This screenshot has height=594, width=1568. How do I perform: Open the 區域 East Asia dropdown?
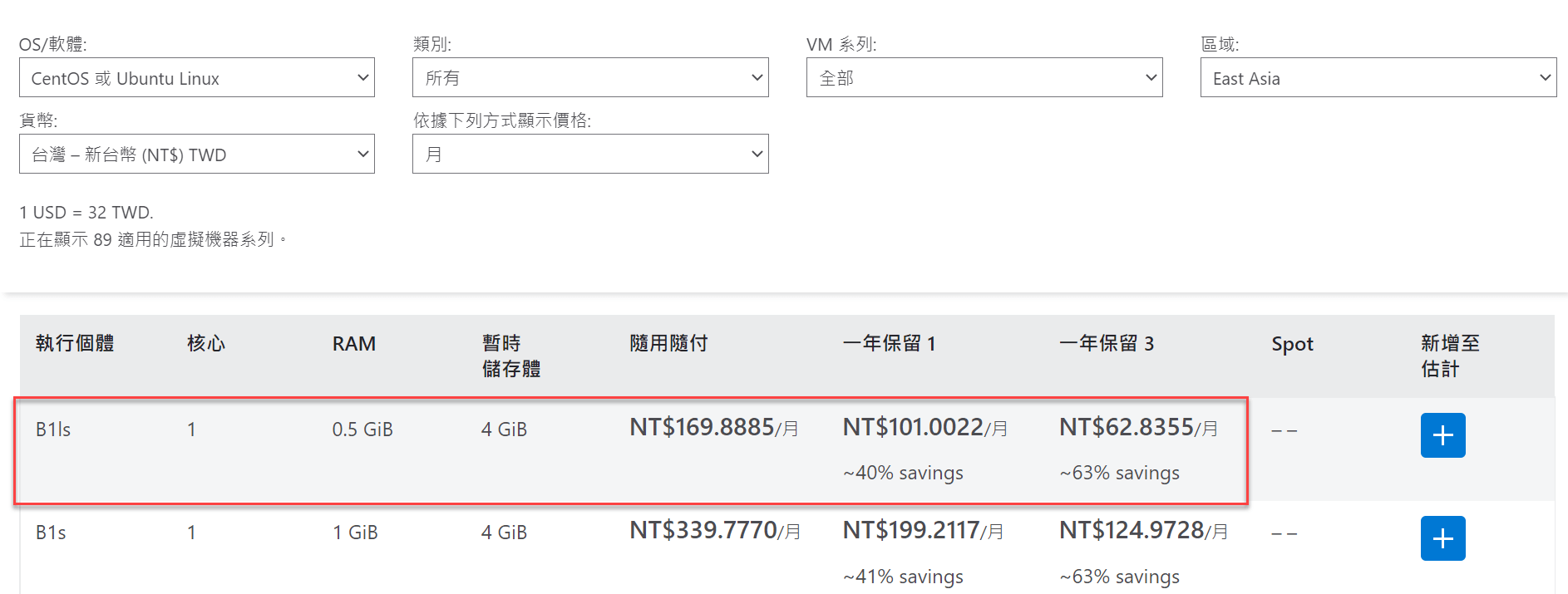pyautogui.click(x=1378, y=77)
